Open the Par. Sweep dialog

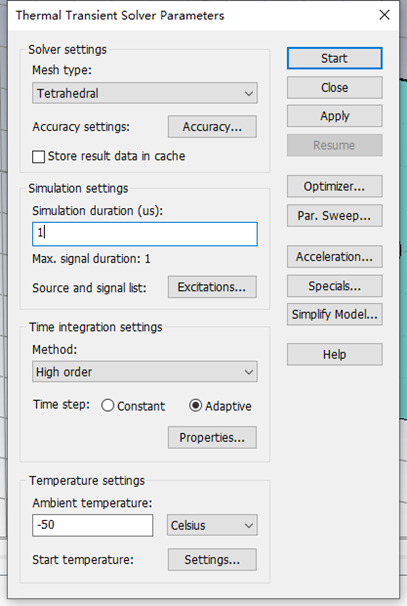[334, 216]
